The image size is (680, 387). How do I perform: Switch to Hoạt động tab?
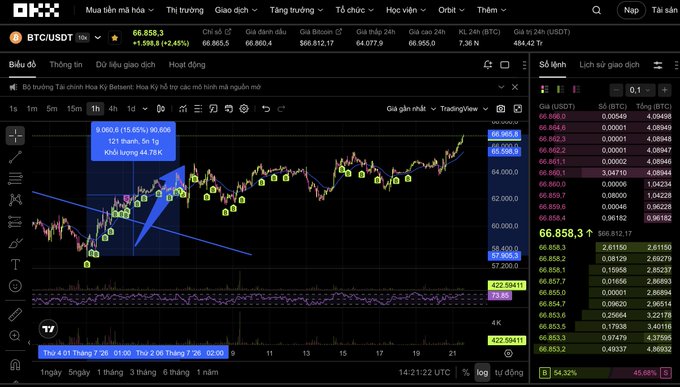(x=187, y=65)
